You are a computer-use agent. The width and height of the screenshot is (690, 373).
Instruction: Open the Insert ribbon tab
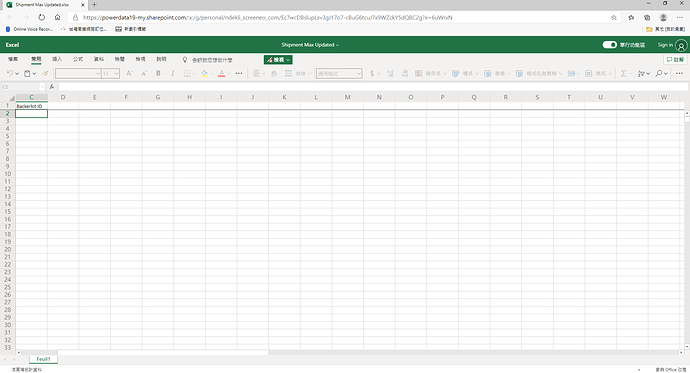[x=57, y=59]
